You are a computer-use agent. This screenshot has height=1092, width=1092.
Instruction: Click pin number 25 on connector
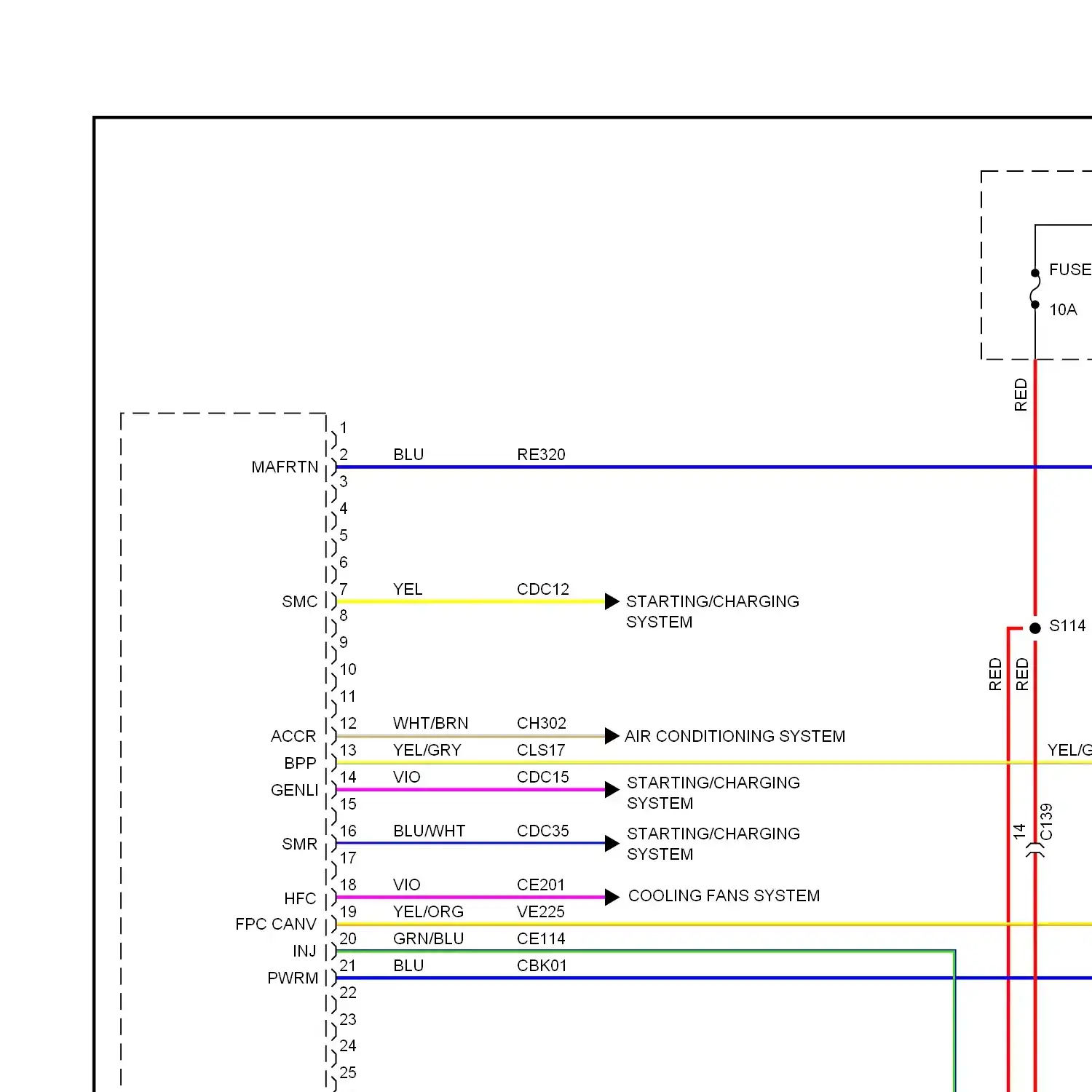(348, 1072)
